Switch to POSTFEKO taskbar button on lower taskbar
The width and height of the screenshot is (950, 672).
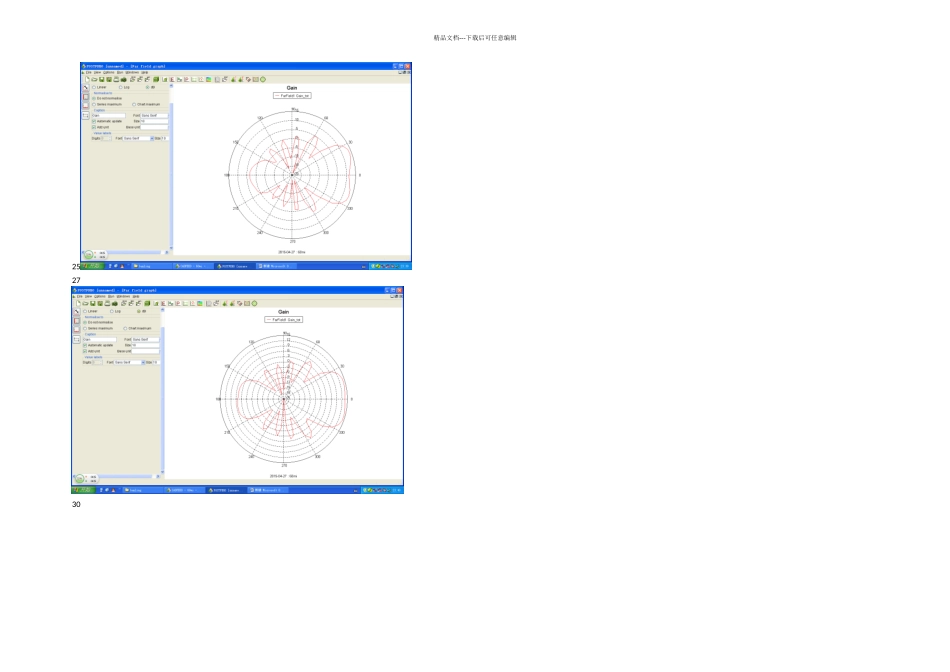226,490
